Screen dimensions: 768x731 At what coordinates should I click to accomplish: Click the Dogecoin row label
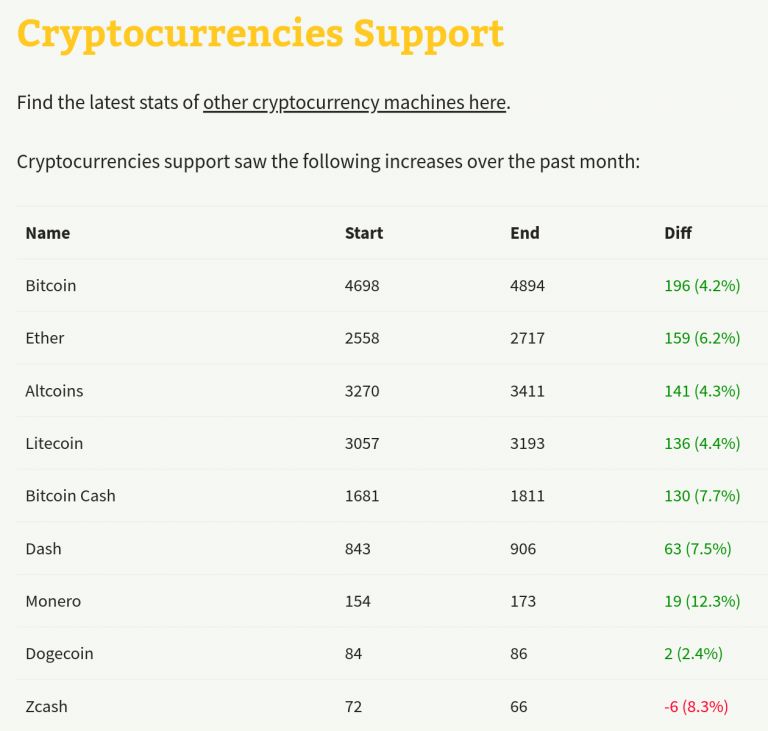[x=59, y=654]
